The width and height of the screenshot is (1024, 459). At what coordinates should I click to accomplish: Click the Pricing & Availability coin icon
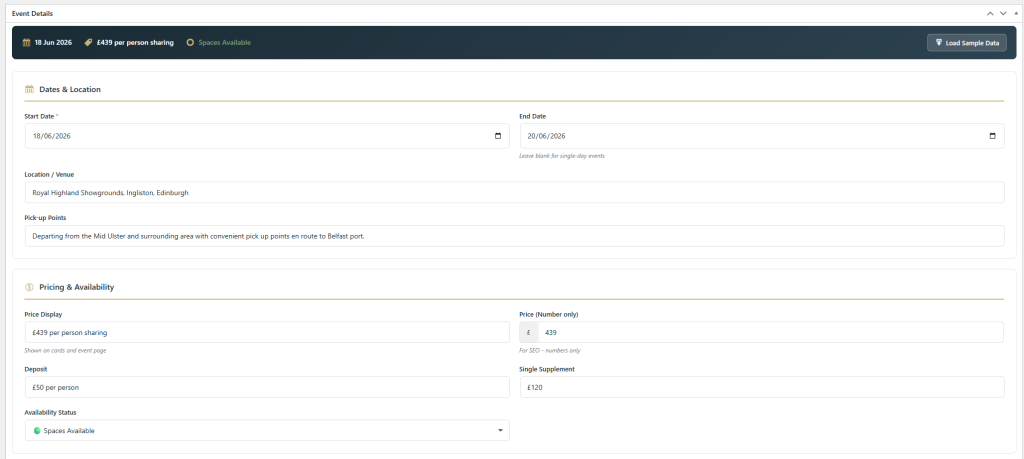point(29,287)
